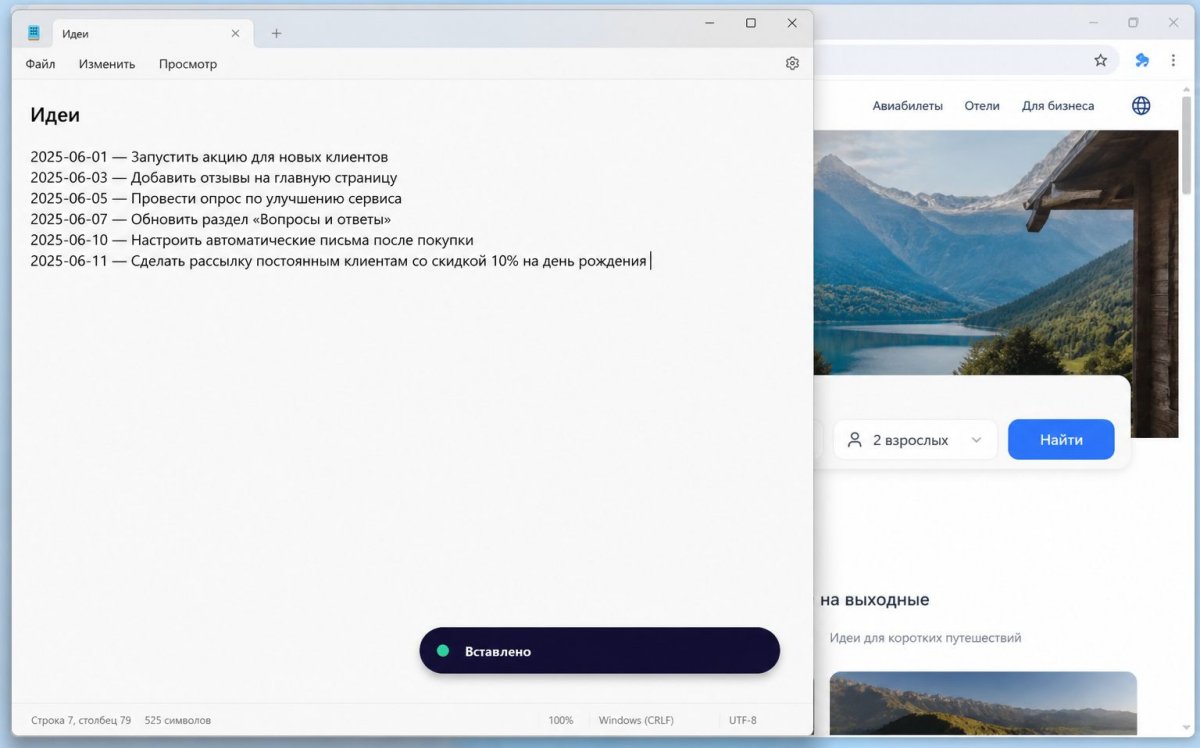Open the Авиабилеты link in browser
This screenshot has height=748, width=1200.
click(x=907, y=106)
